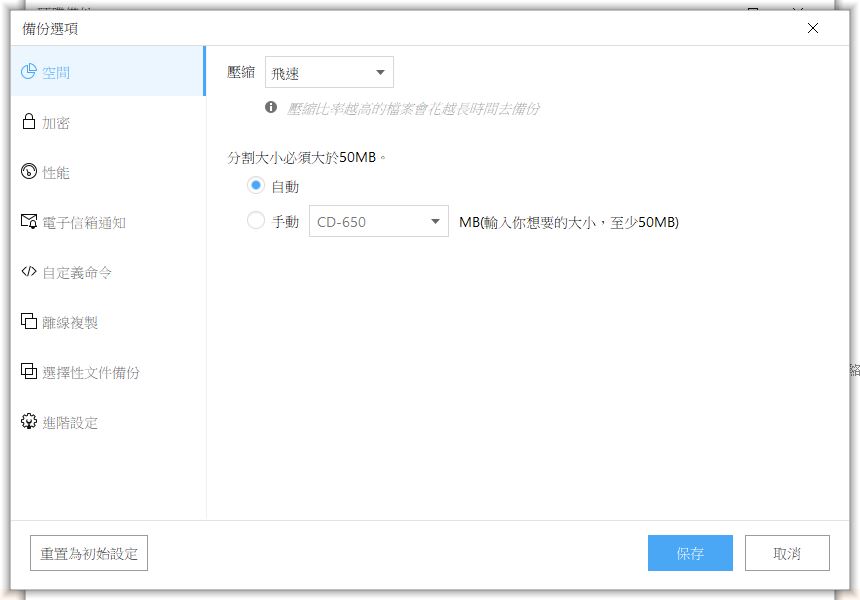Select the 手動 split size radio button
860x600 pixels.
tap(256, 220)
